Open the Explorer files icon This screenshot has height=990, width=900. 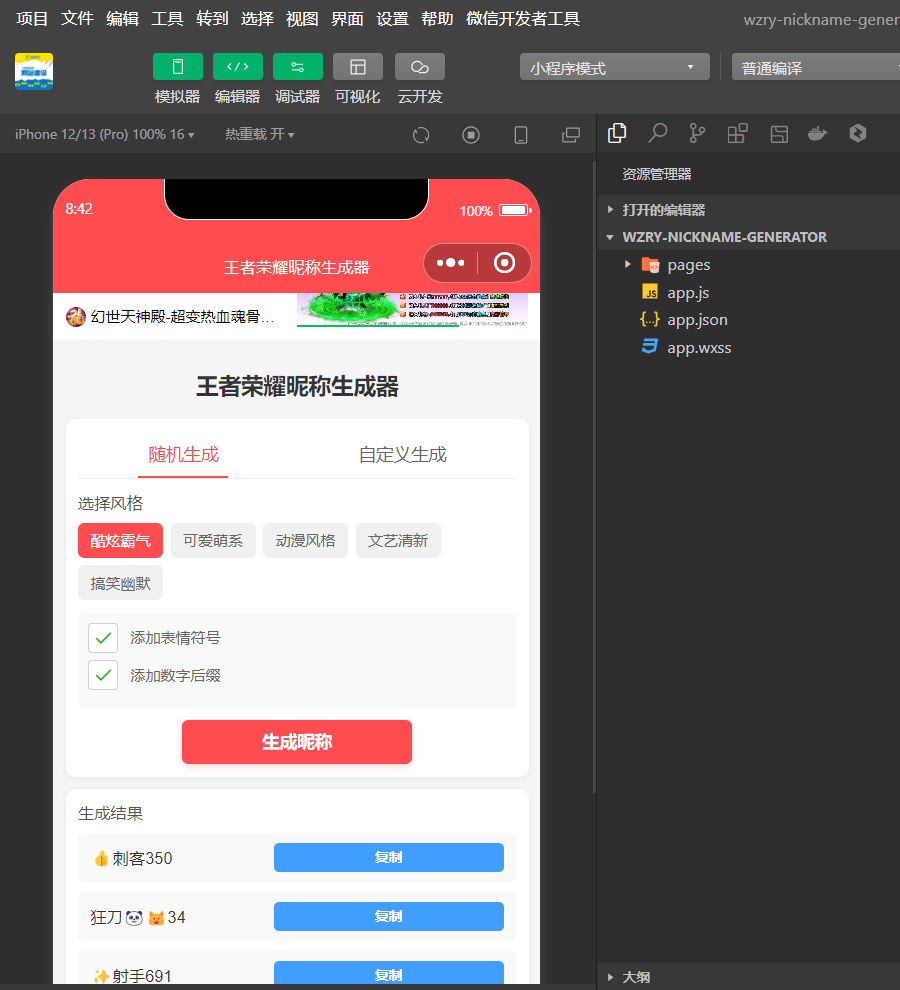point(617,133)
